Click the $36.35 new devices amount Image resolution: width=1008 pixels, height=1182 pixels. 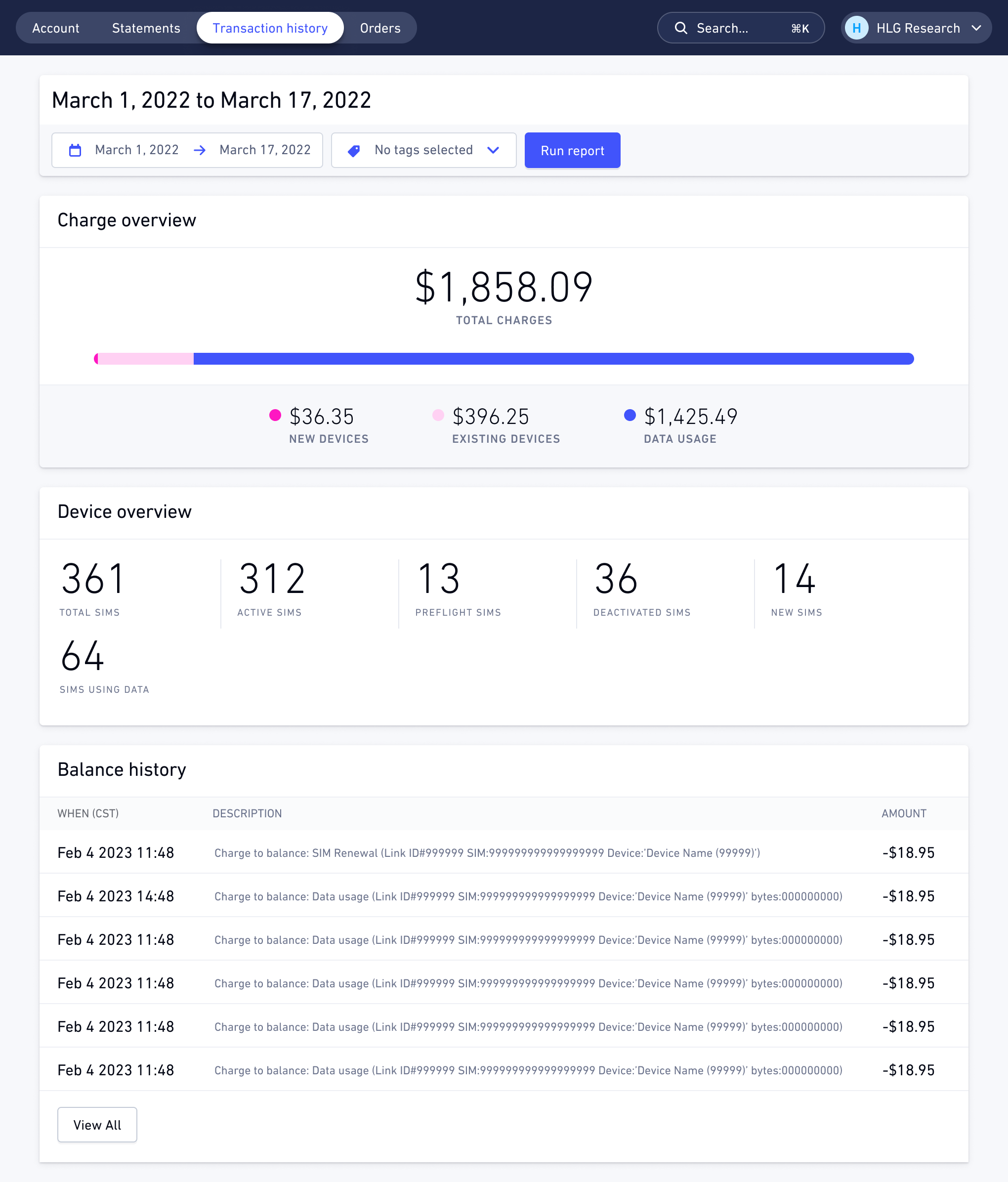322,417
